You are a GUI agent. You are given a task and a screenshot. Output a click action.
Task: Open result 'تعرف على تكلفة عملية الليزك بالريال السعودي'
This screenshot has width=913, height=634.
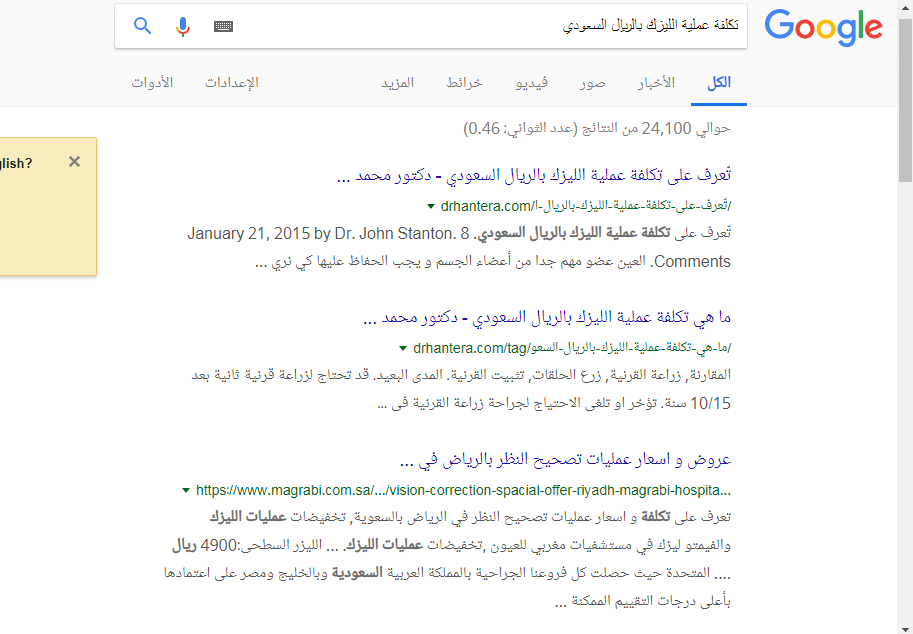pyautogui.click(x=534, y=175)
